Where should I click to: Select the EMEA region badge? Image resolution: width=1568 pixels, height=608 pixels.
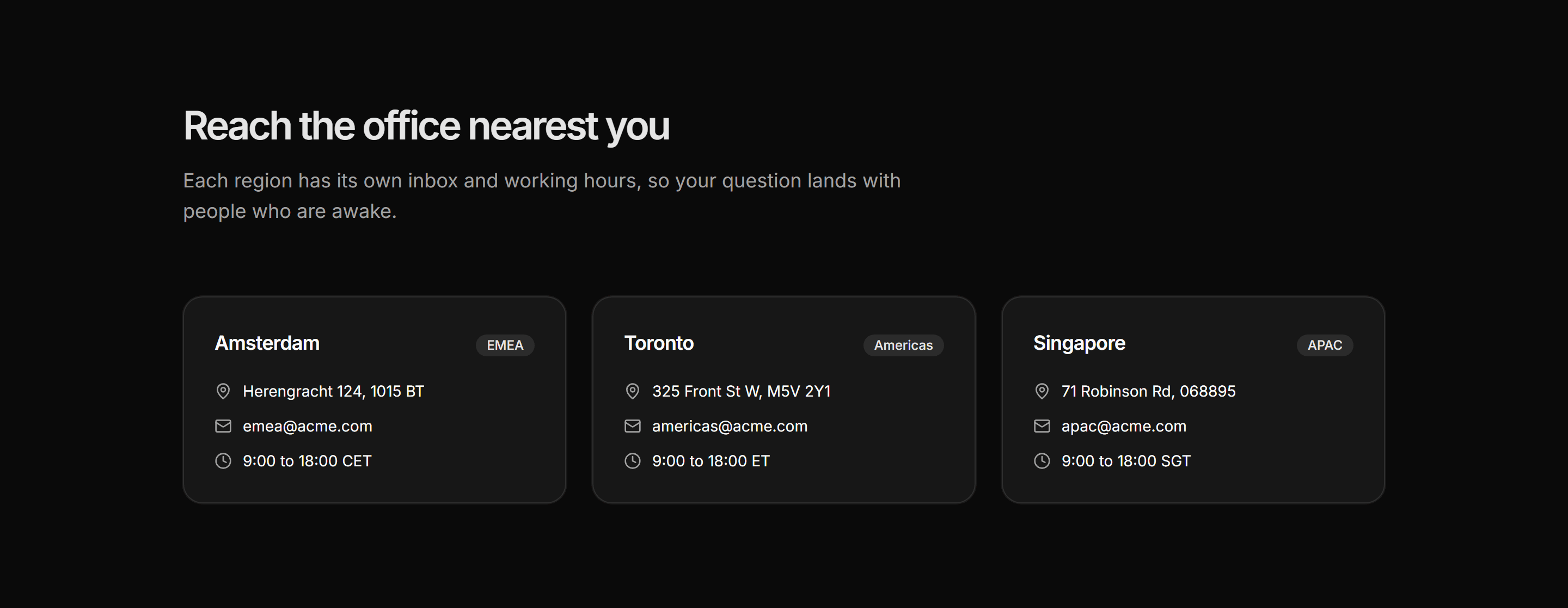[505, 345]
